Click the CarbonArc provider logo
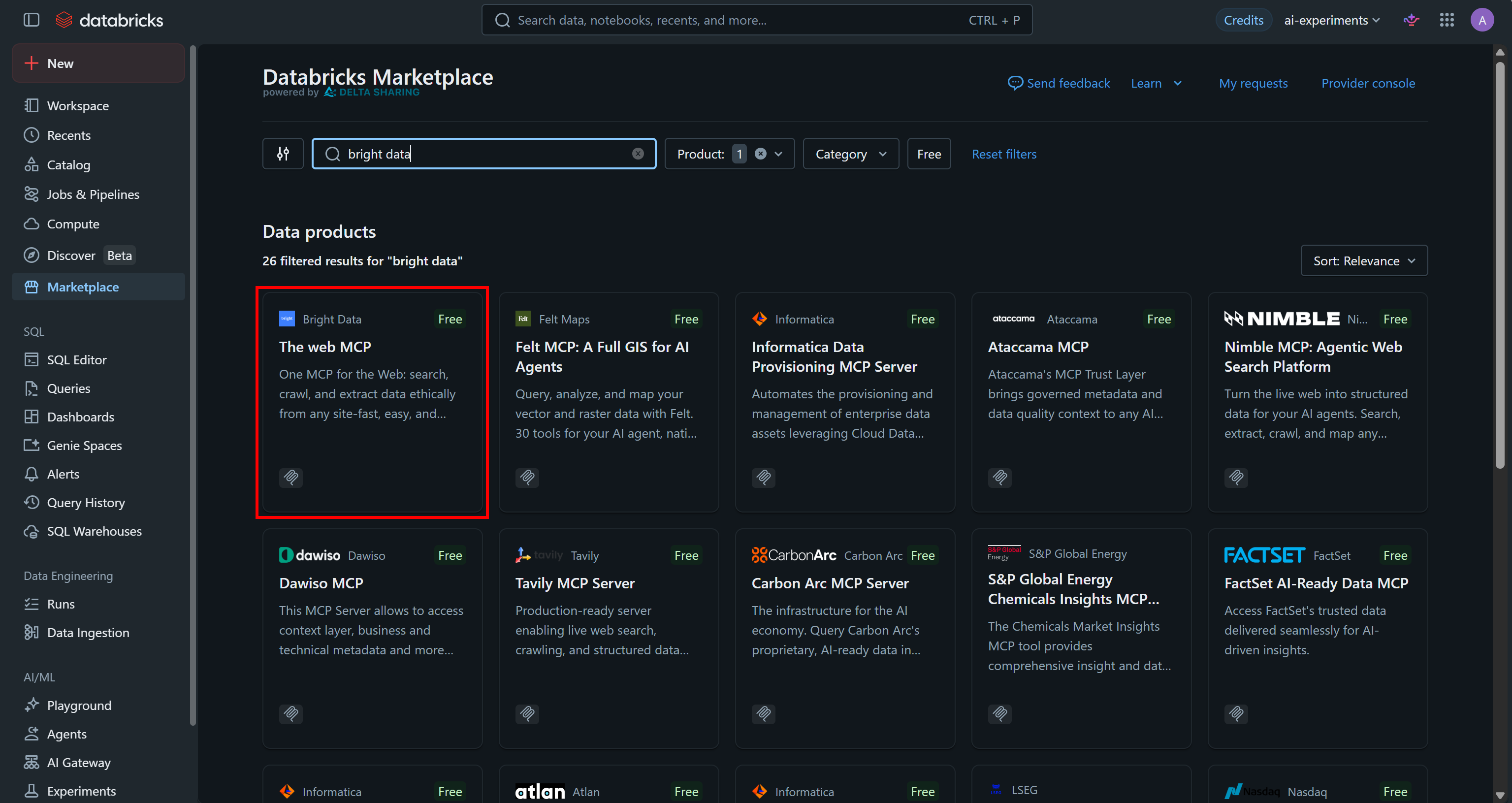 tap(794, 555)
